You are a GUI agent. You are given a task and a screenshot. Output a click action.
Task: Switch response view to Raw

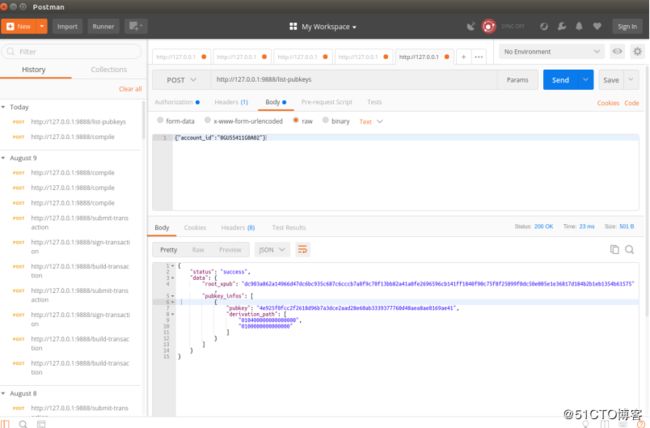(x=198, y=250)
